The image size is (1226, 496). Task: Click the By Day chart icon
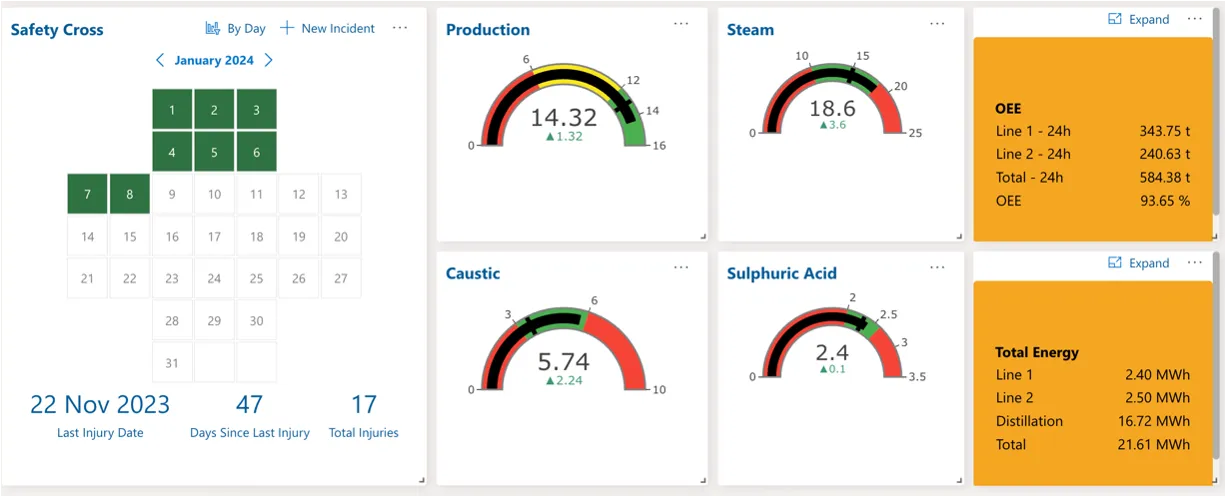click(x=212, y=28)
